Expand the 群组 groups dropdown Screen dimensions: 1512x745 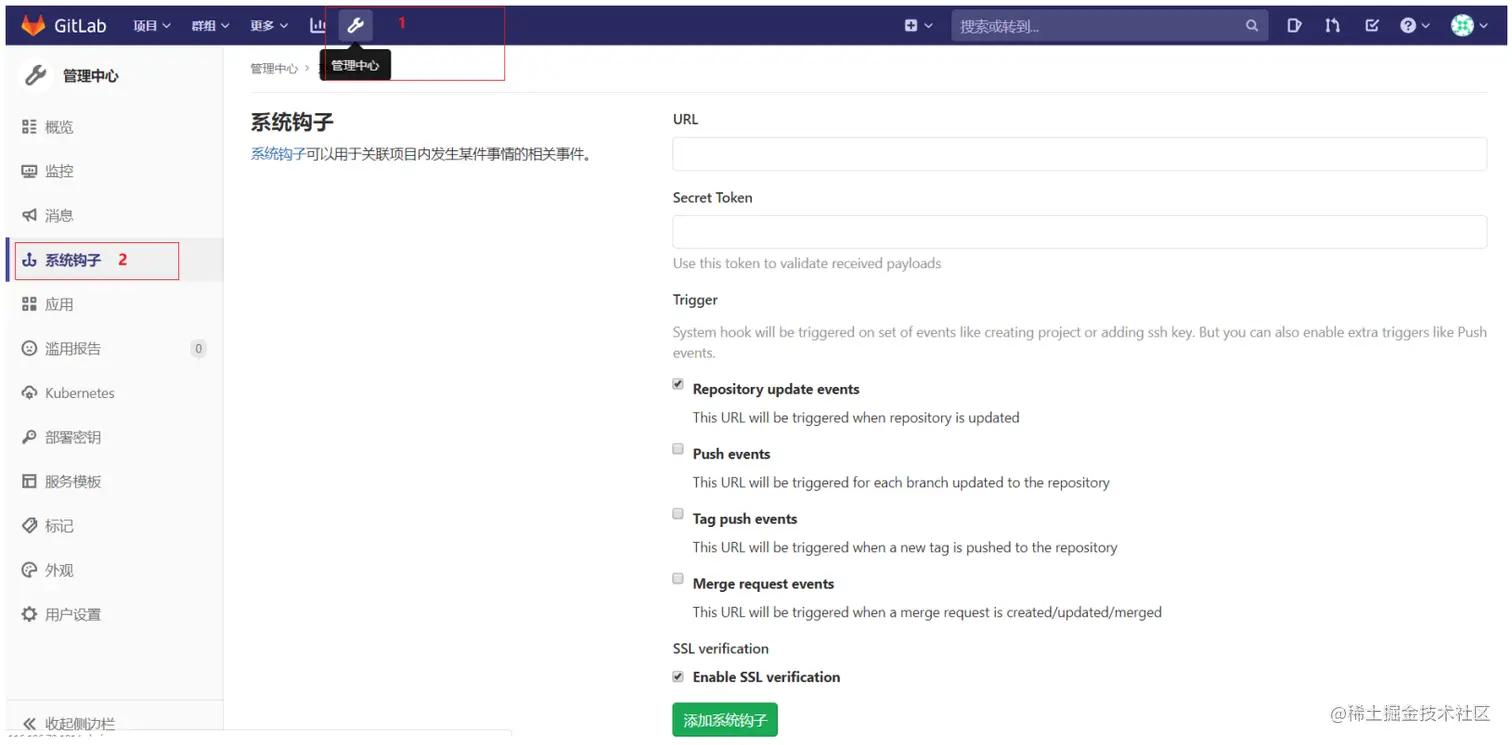(x=211, y=26)
